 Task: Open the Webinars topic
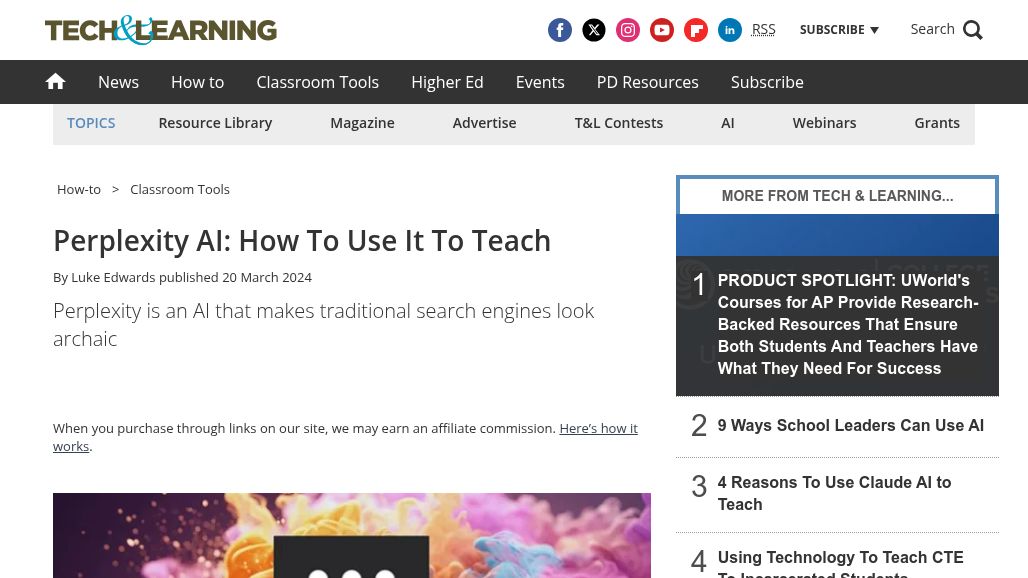tap(824, 123)
